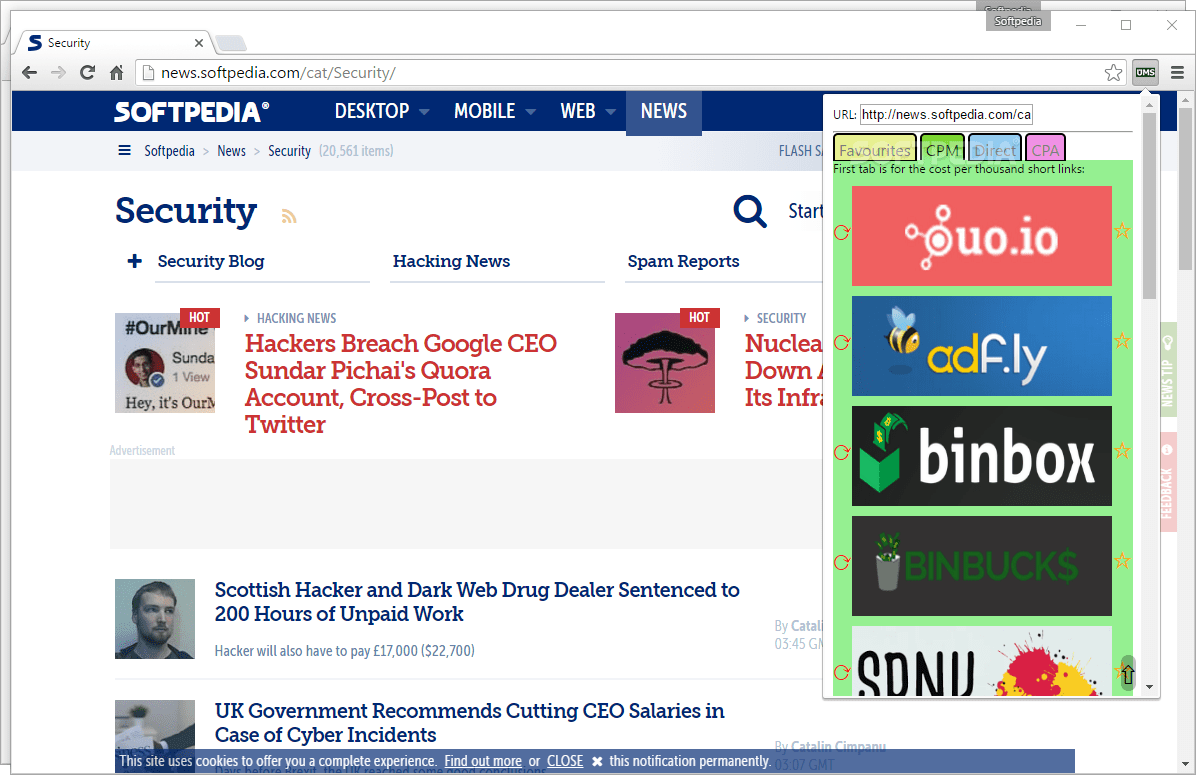Click refresh icon beside ouo.io
This screenshot has width=1196, height=775.
(841, 233)
